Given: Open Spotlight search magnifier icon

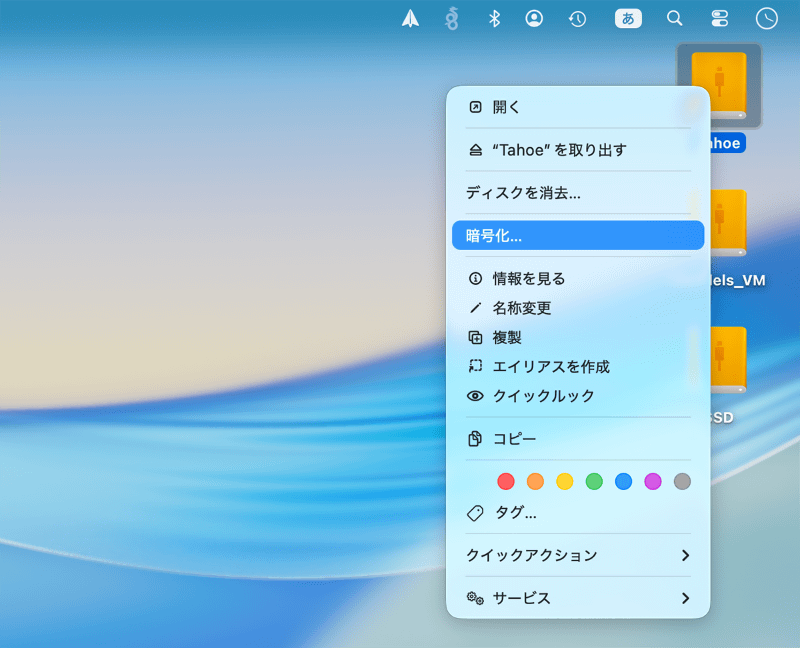Looking at the screenshot, I should (674, 19).
